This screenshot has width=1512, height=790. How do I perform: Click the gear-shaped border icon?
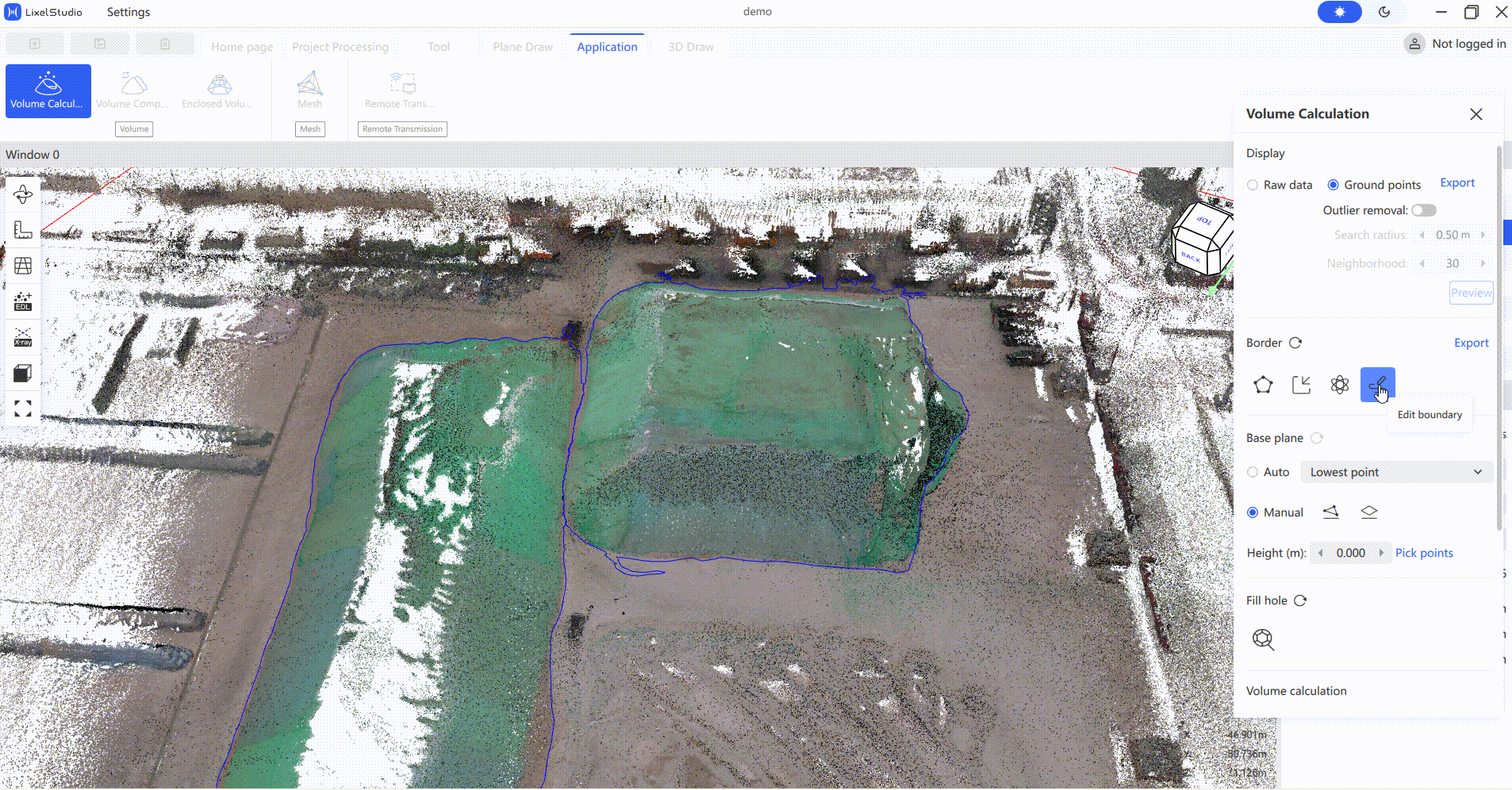[1340, 385]
